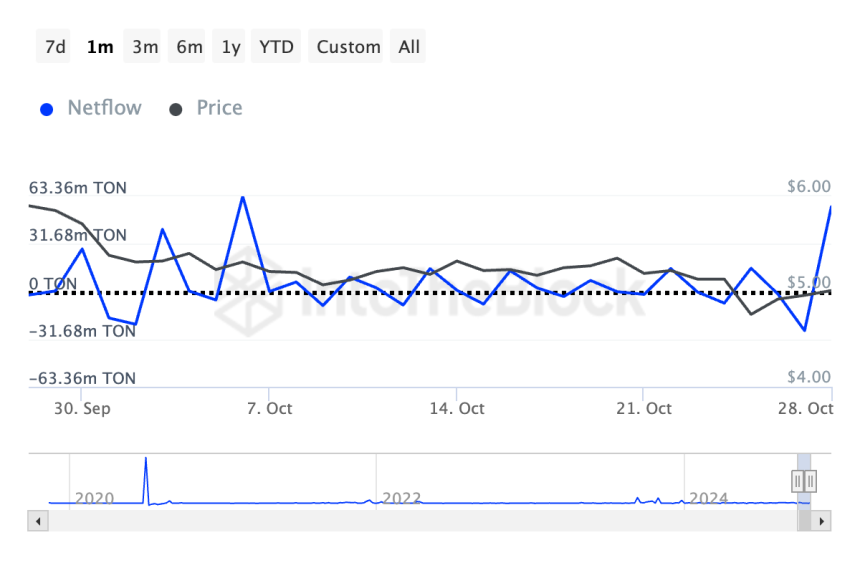The image size is (860, 573).
Task: Show the 1y time range
Action: point(231,47)
